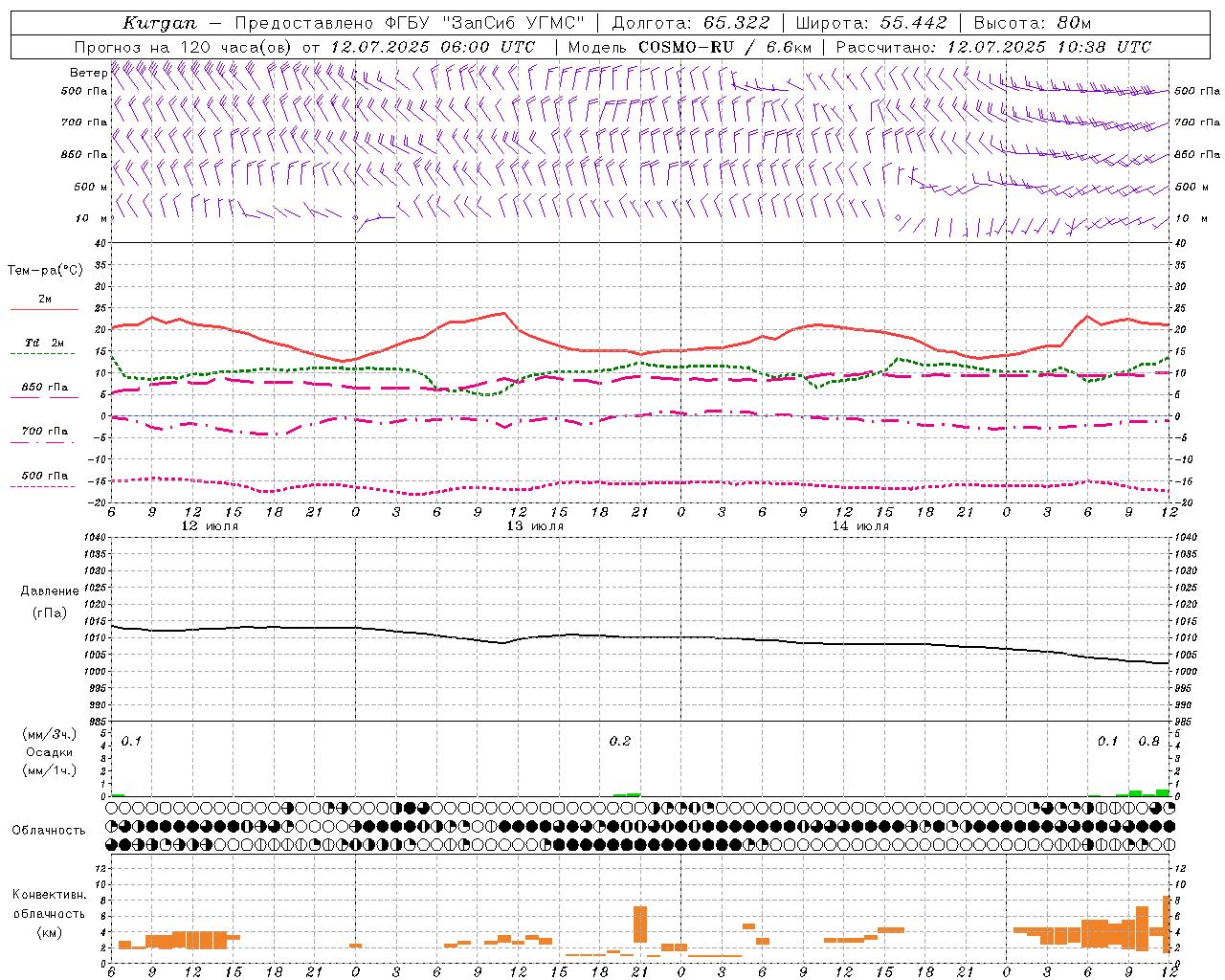Viewport: 1225px width, 980px height.
Task: Click the "(км)" kilometers unit label
Action: click(50, 932)
